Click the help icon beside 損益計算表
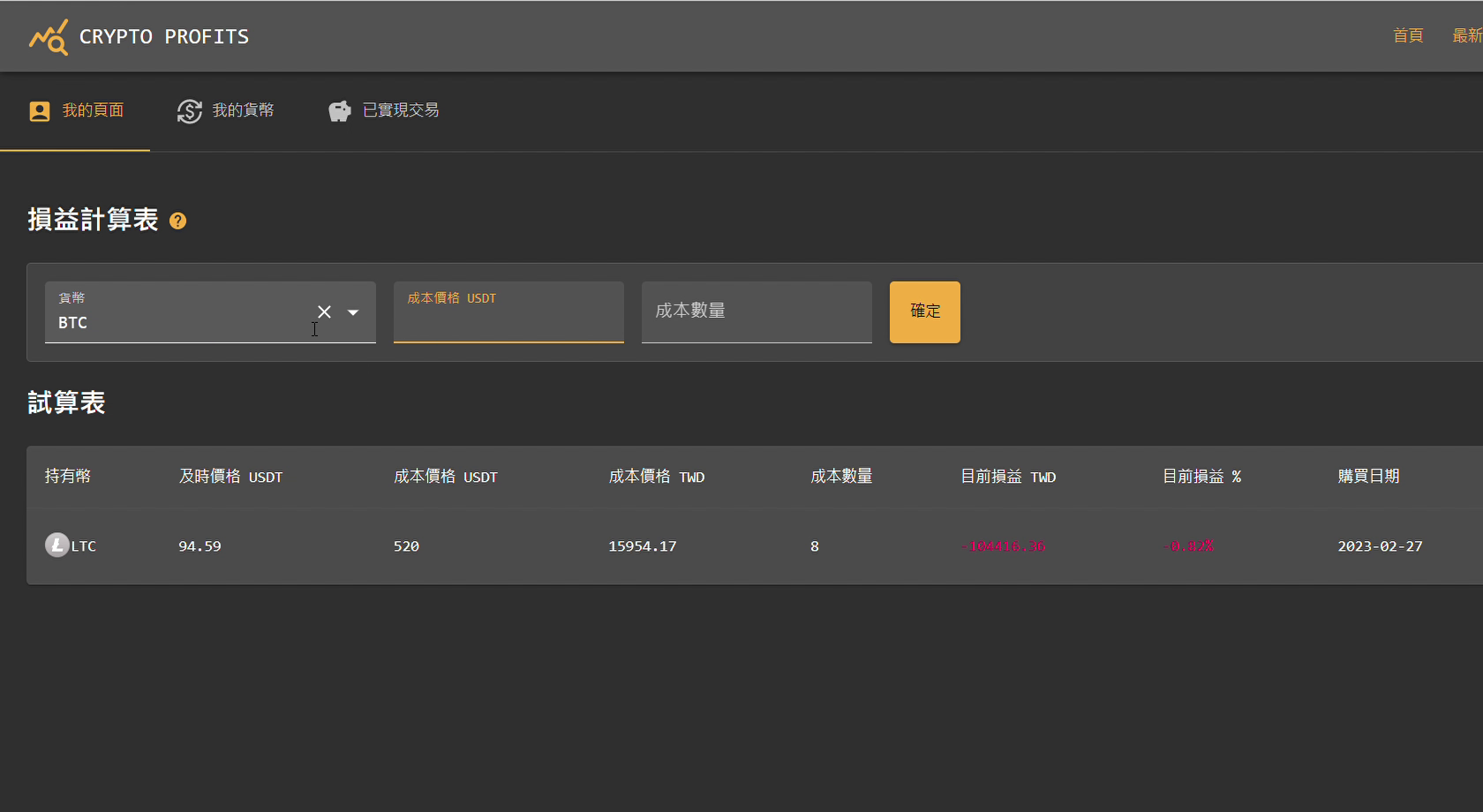This screenshot has height=812, width=1483. pyautogui.click(x=177, y=221)
